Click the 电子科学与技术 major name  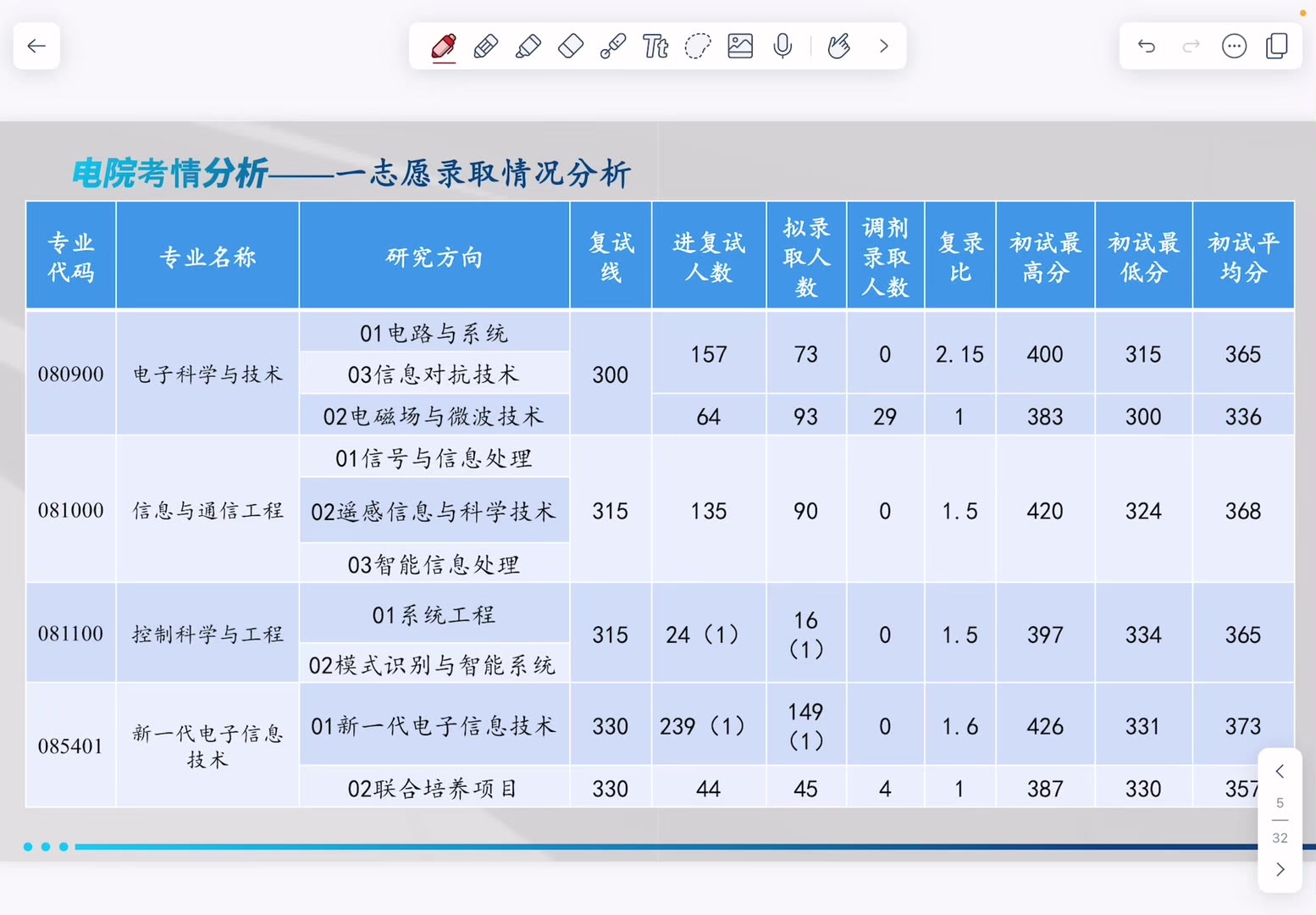tap(207, 374)
